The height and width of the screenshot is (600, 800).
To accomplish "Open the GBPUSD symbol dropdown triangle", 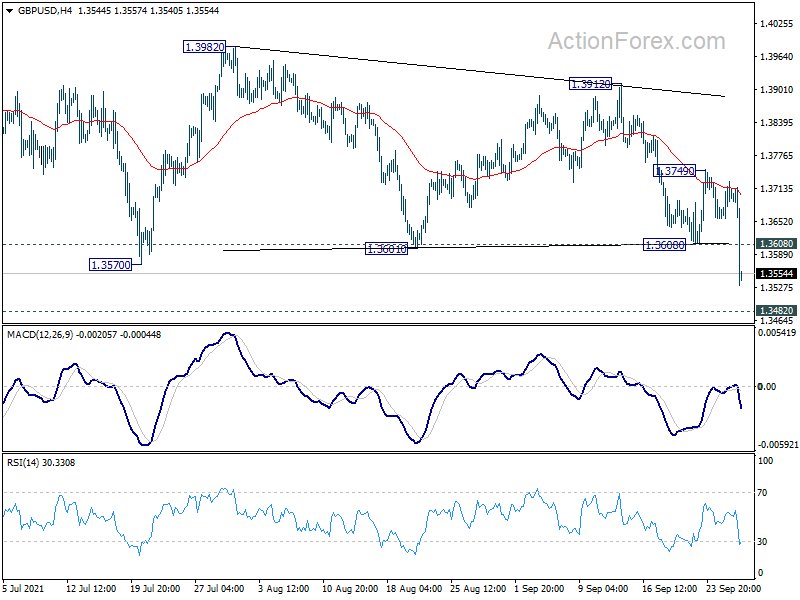I will (10, 11).
